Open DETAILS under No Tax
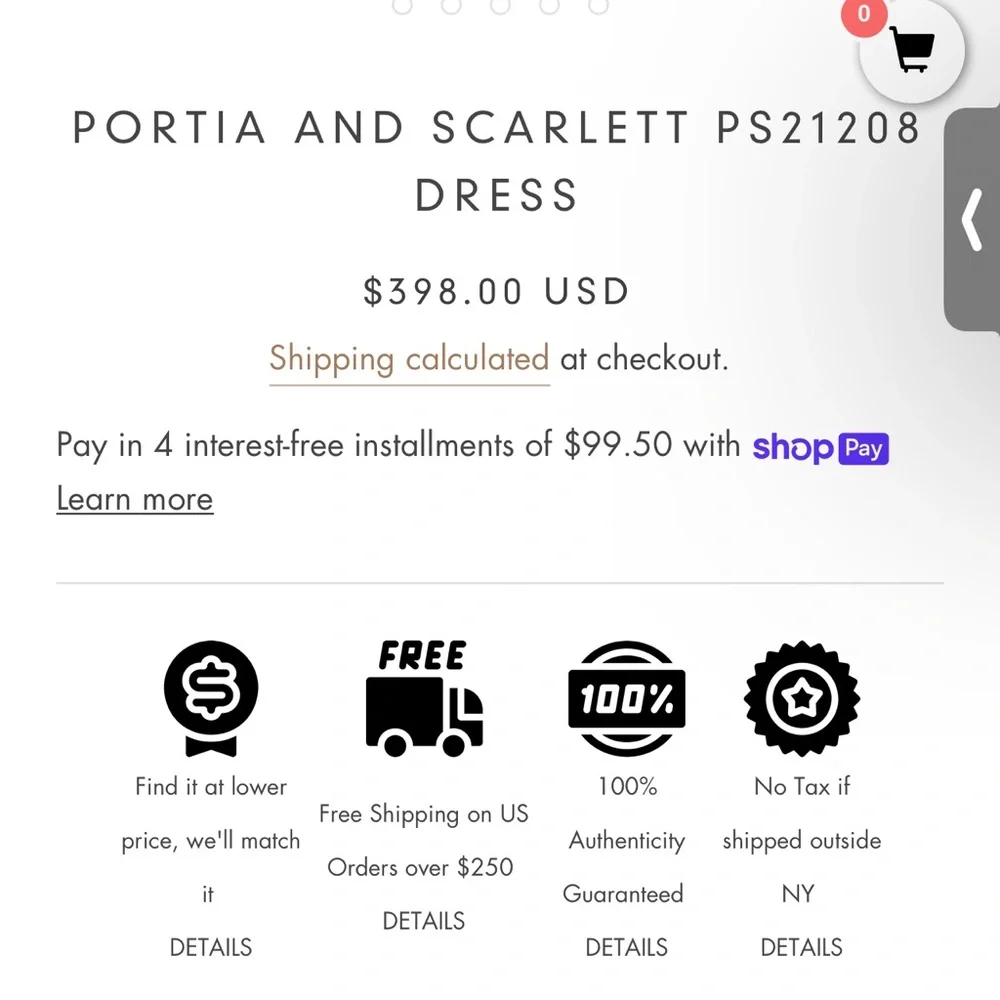Image resolution: width=1000 pixels, height=1000 pixels. tap(802, 947)
